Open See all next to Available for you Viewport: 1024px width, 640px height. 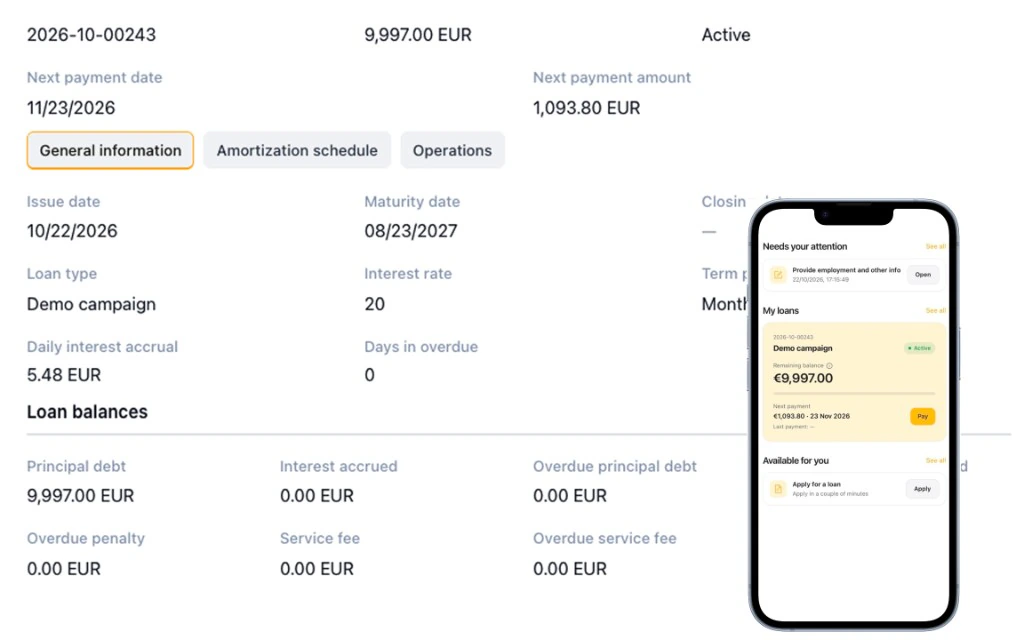[x=935, y=460]
